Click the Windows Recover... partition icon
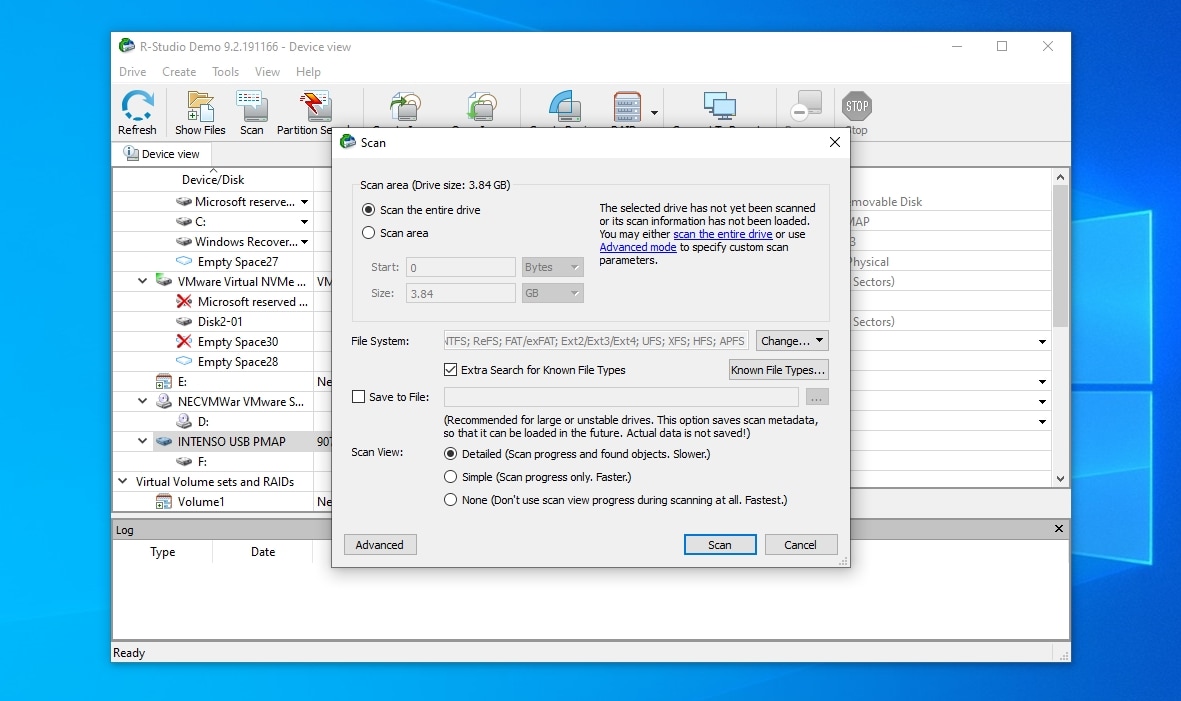The height and width of the screenshot is (701, 1181). click(x=184, y=242)
